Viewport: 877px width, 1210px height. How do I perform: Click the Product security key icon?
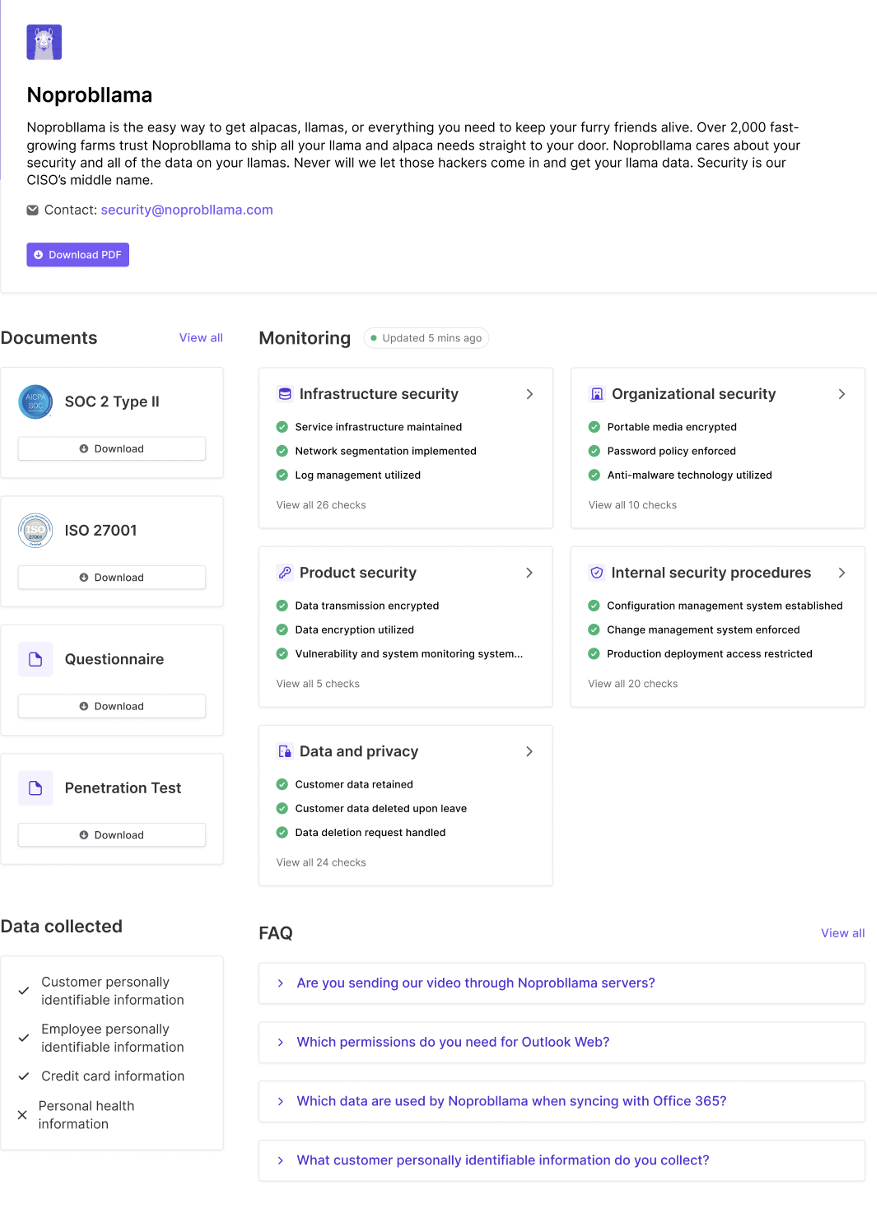(285, 573)
